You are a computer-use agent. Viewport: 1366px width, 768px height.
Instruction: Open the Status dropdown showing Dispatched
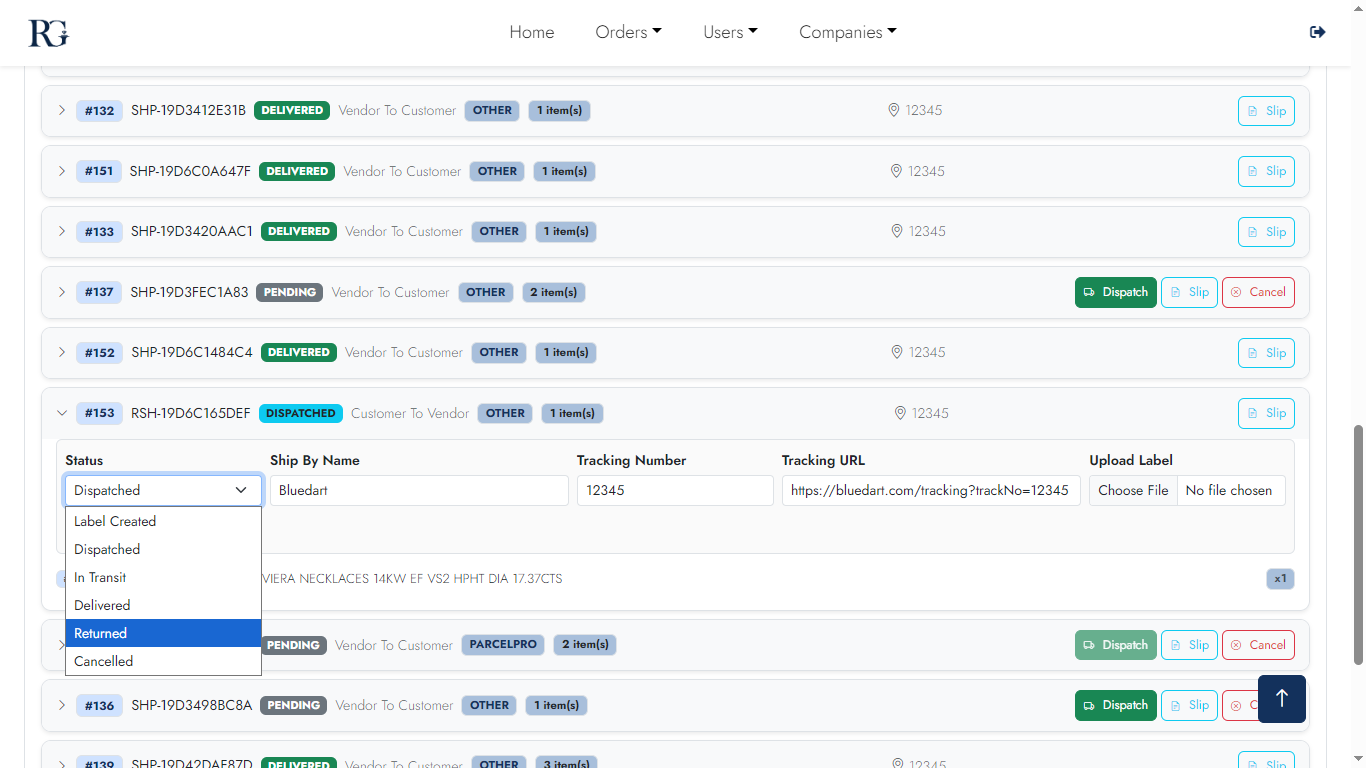coord(163,490)
